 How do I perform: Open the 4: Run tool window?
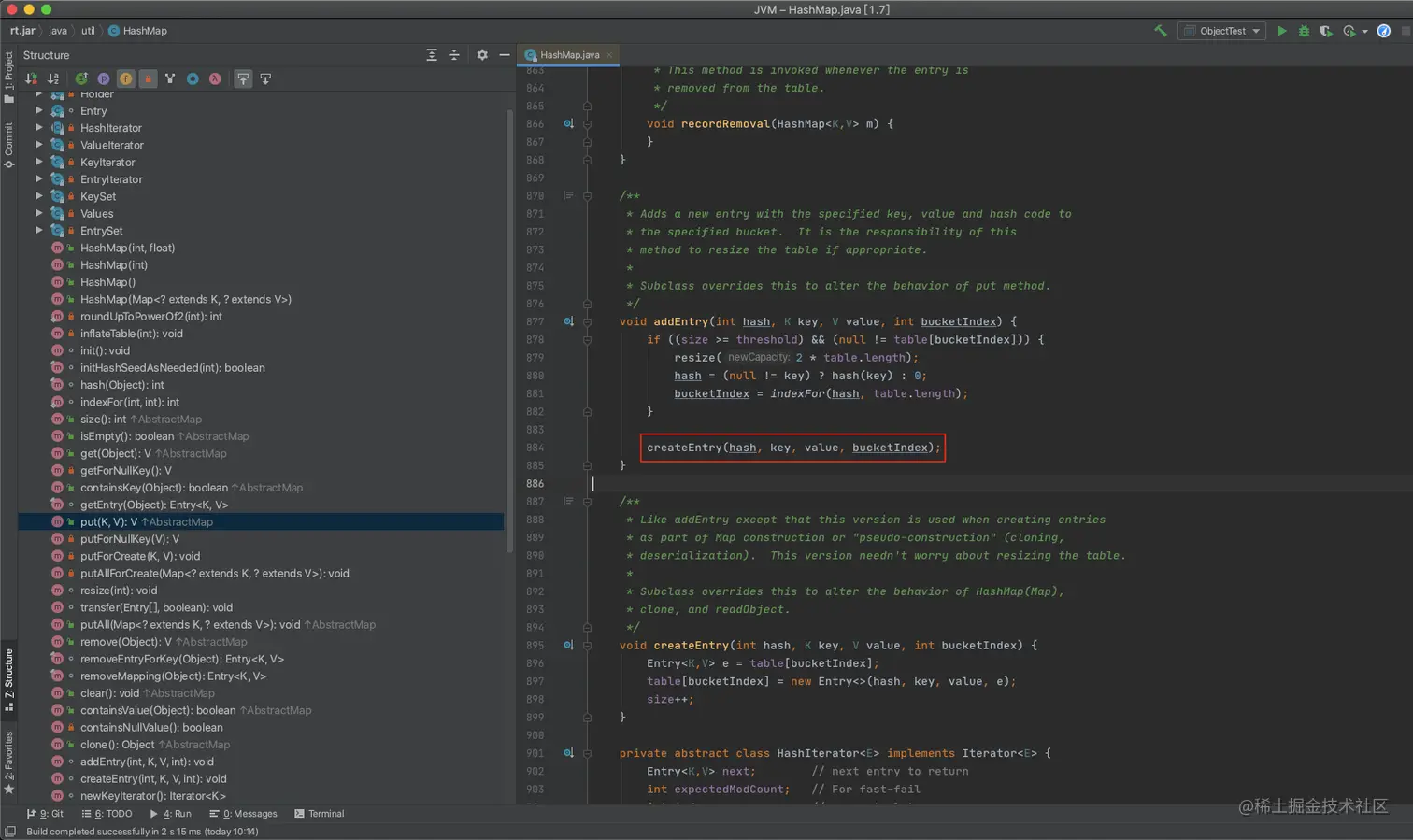click(170, 814)
